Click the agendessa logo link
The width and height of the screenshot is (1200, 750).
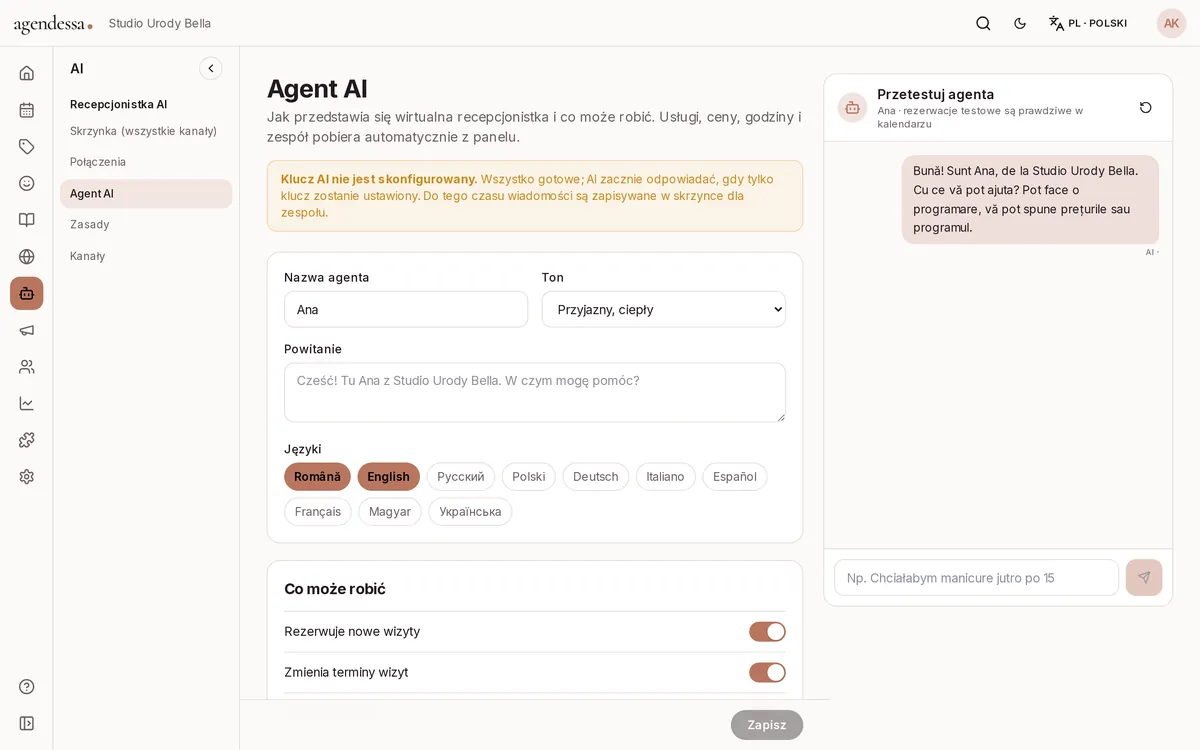point(53,24)
